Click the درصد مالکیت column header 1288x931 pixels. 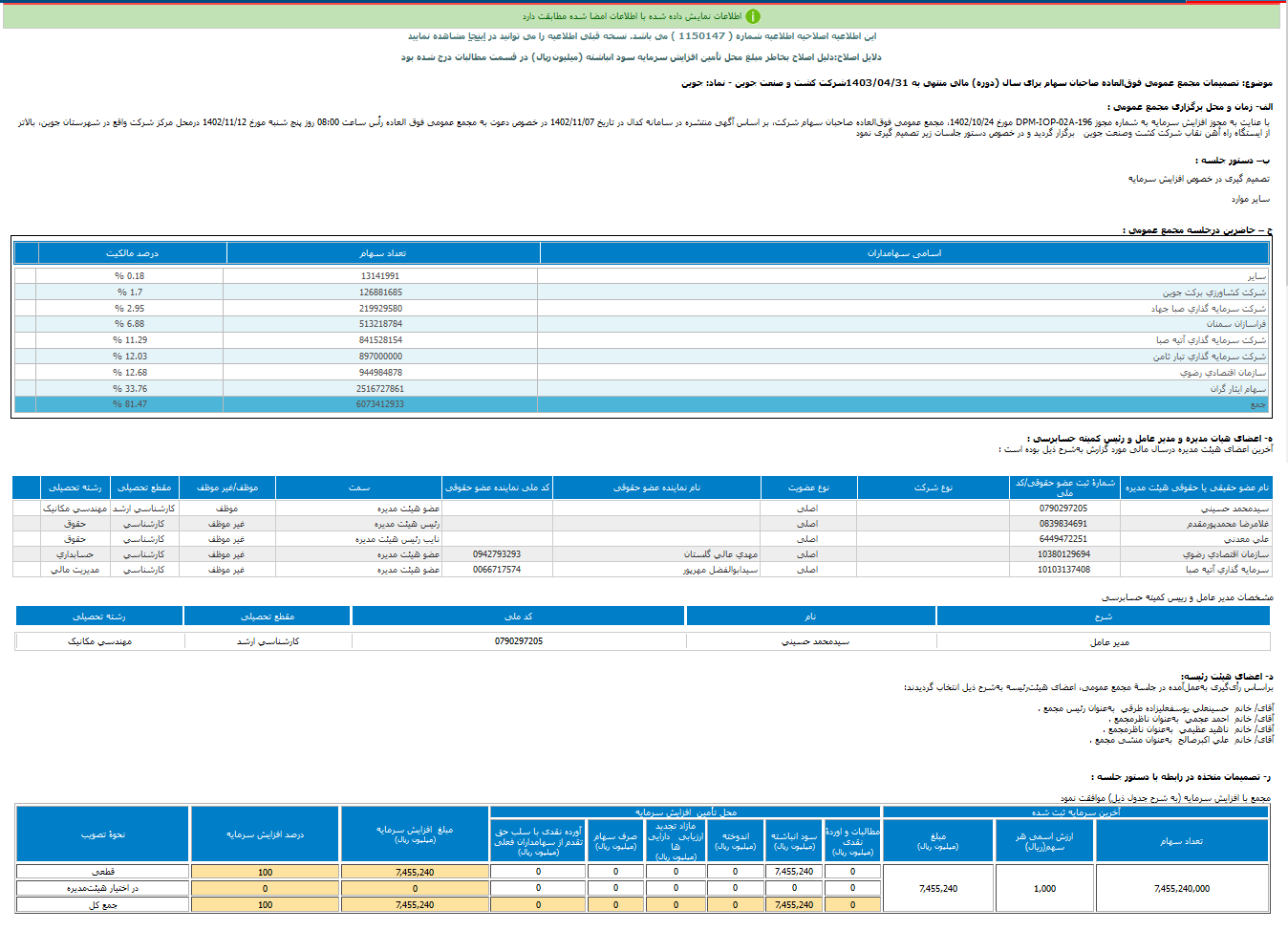pos(132,253)
